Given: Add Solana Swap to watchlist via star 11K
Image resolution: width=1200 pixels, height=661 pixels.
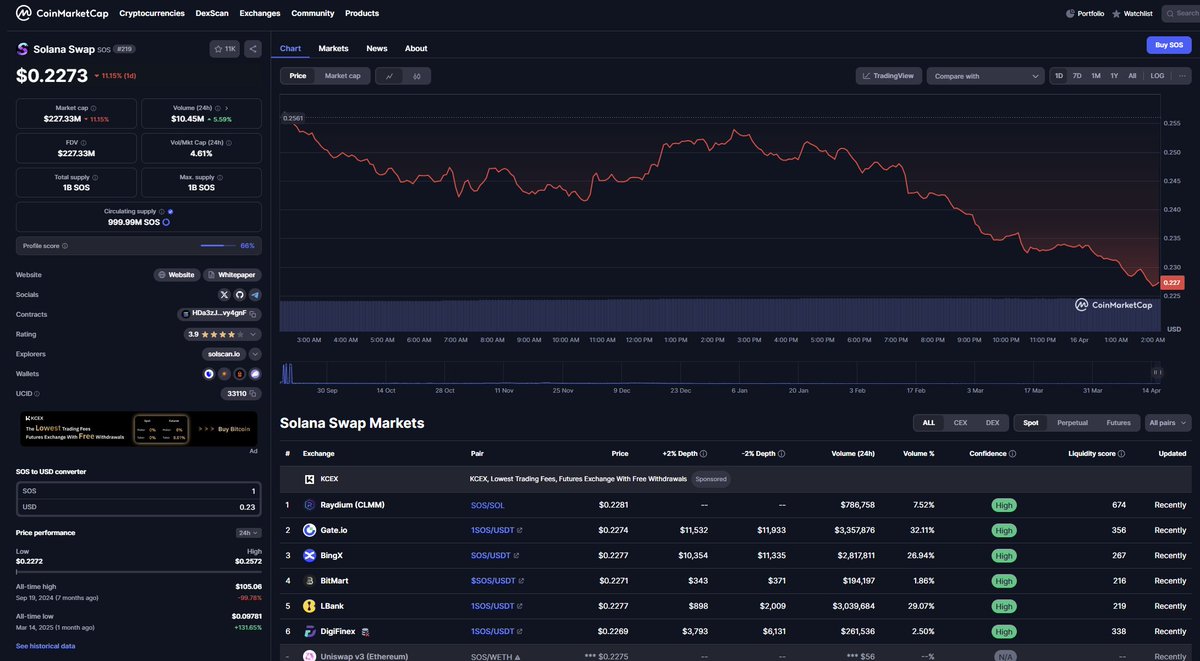Looking at the screenshot, I should pos(225,48).
